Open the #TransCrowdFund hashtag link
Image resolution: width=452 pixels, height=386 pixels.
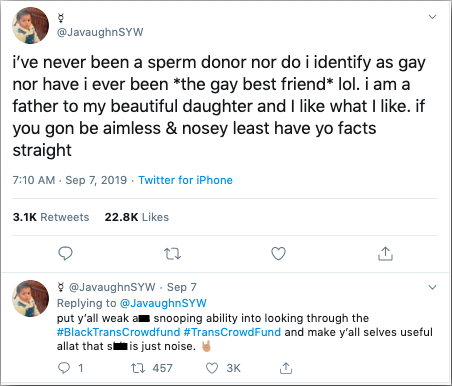coord(232,332)
